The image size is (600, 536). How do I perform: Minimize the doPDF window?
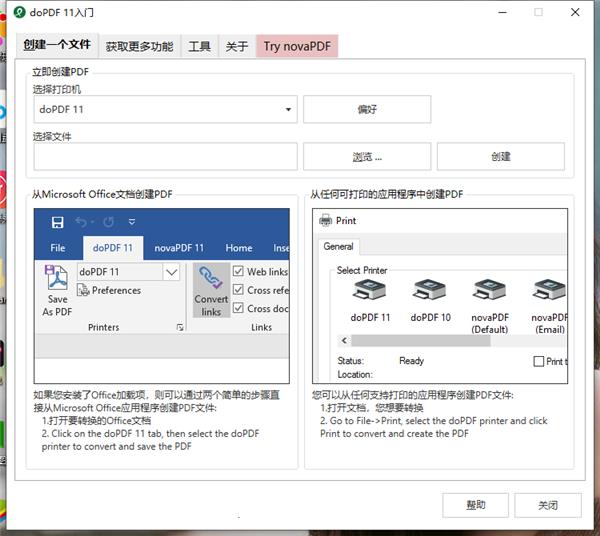point(502,13)
